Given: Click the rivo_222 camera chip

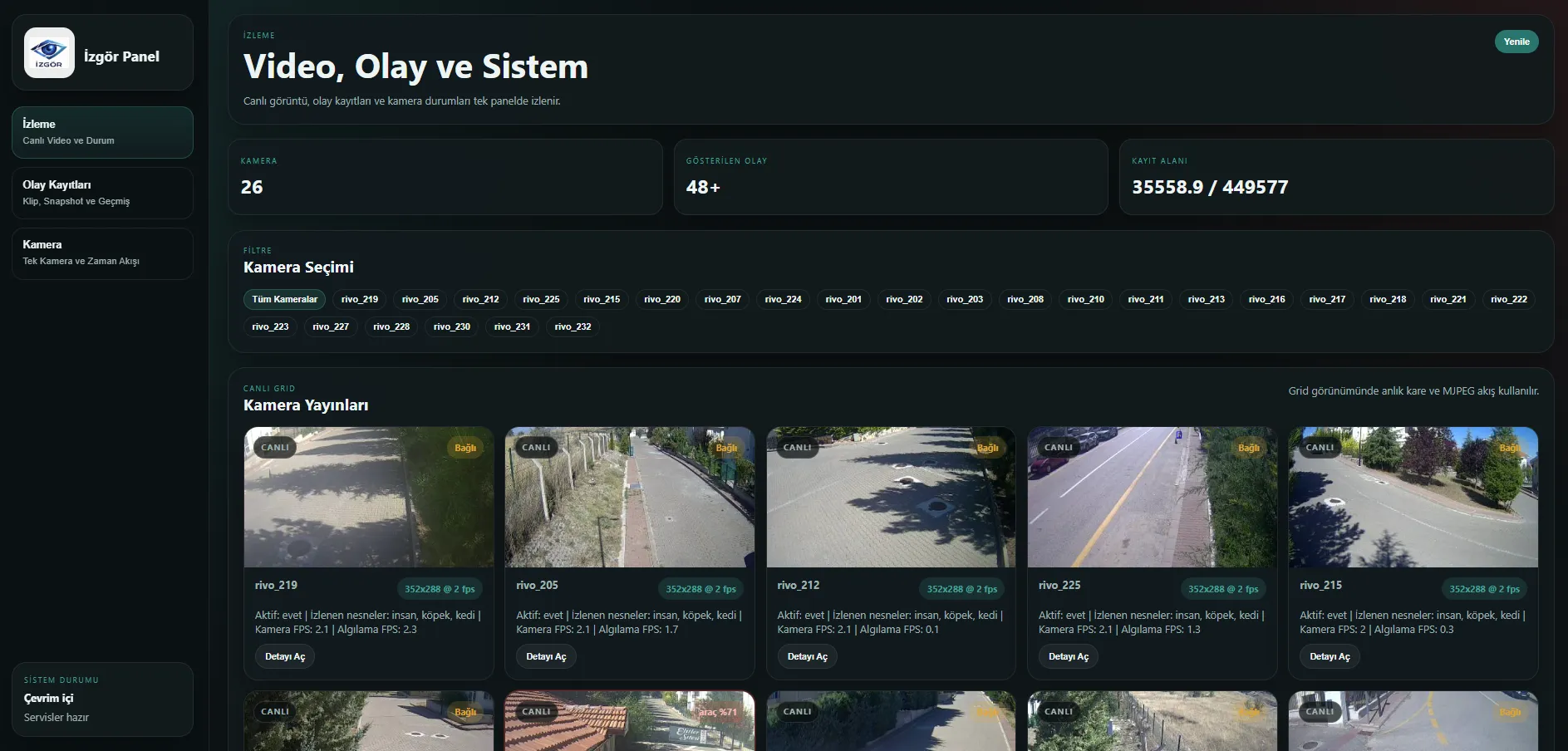Looking at the screenshot, I should (x=1509, y=299).
